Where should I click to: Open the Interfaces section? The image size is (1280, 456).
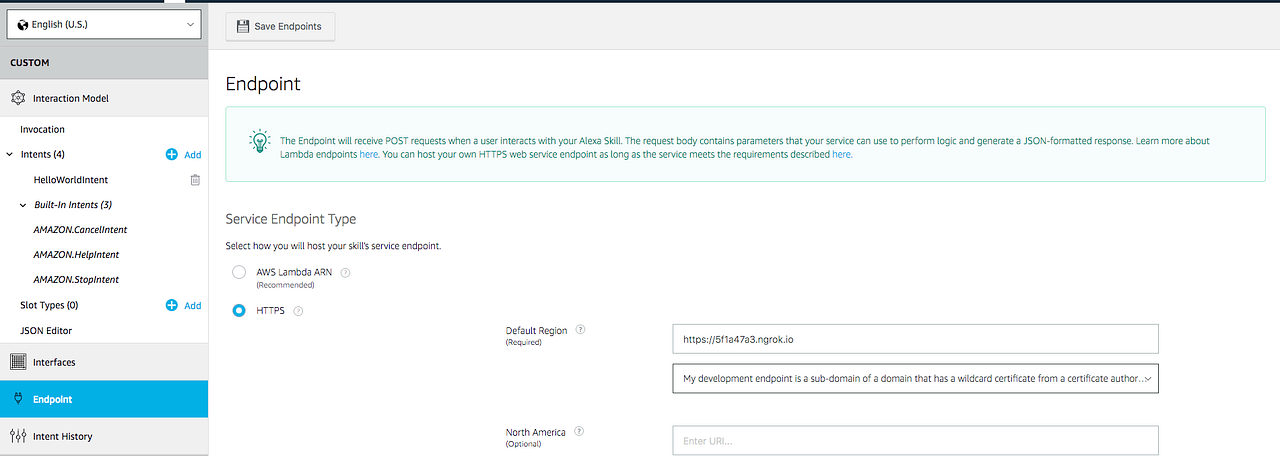(104, 362)
